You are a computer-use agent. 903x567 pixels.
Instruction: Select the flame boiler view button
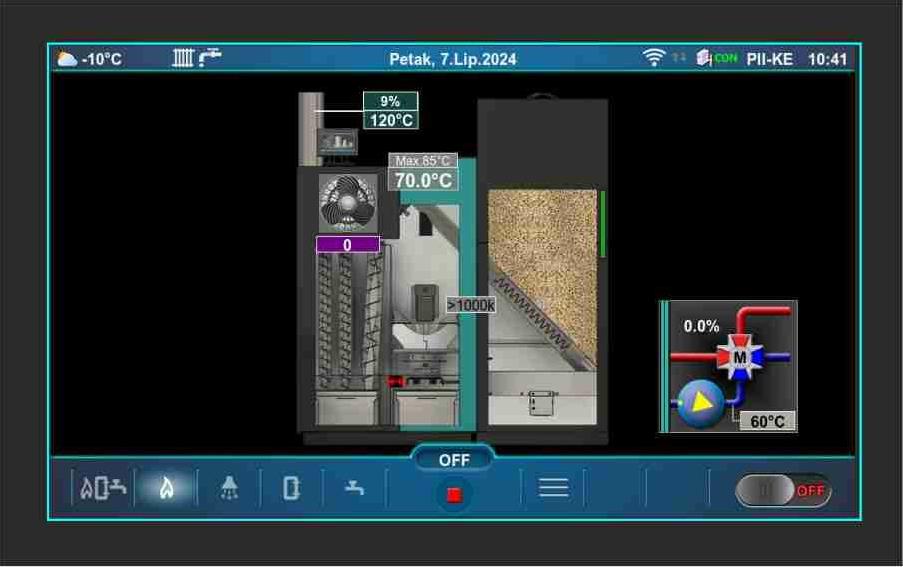coord(166,488)
